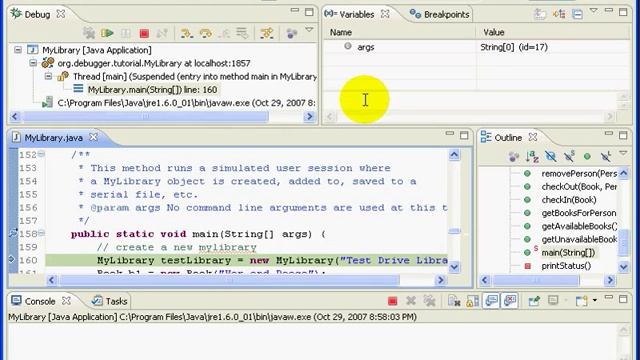Fold the main method at line 158
Screen dimensions: 640x360
tap(41, 233)
